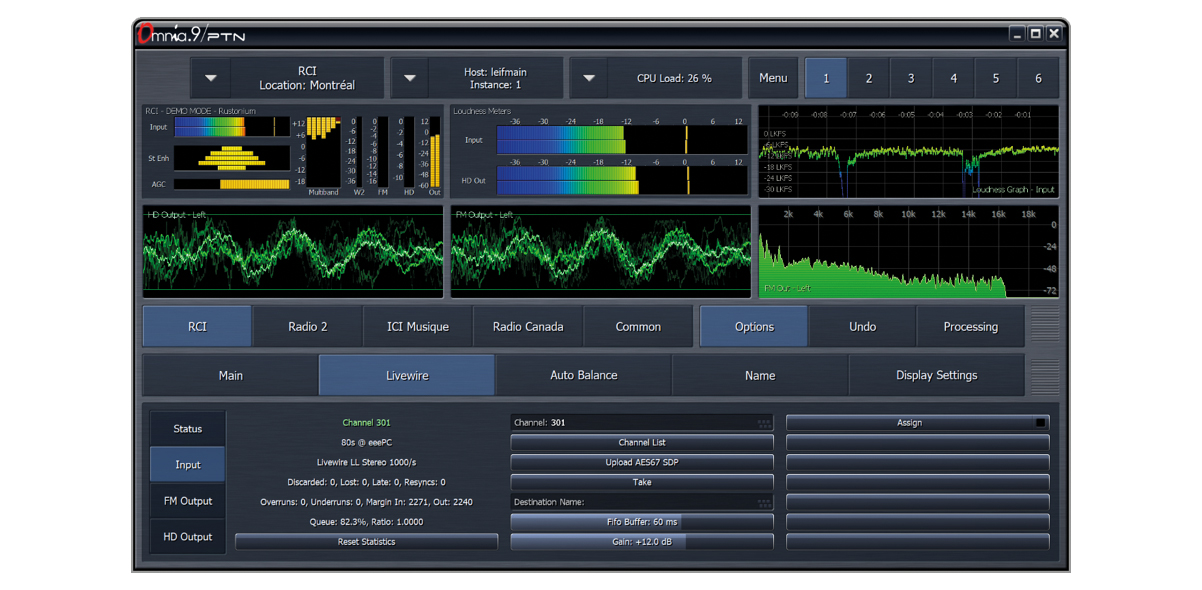The height and width of the screenshot is (590, 1202).
Task: Click the Loudness Graph - Input display
Action: pos(908,151)
